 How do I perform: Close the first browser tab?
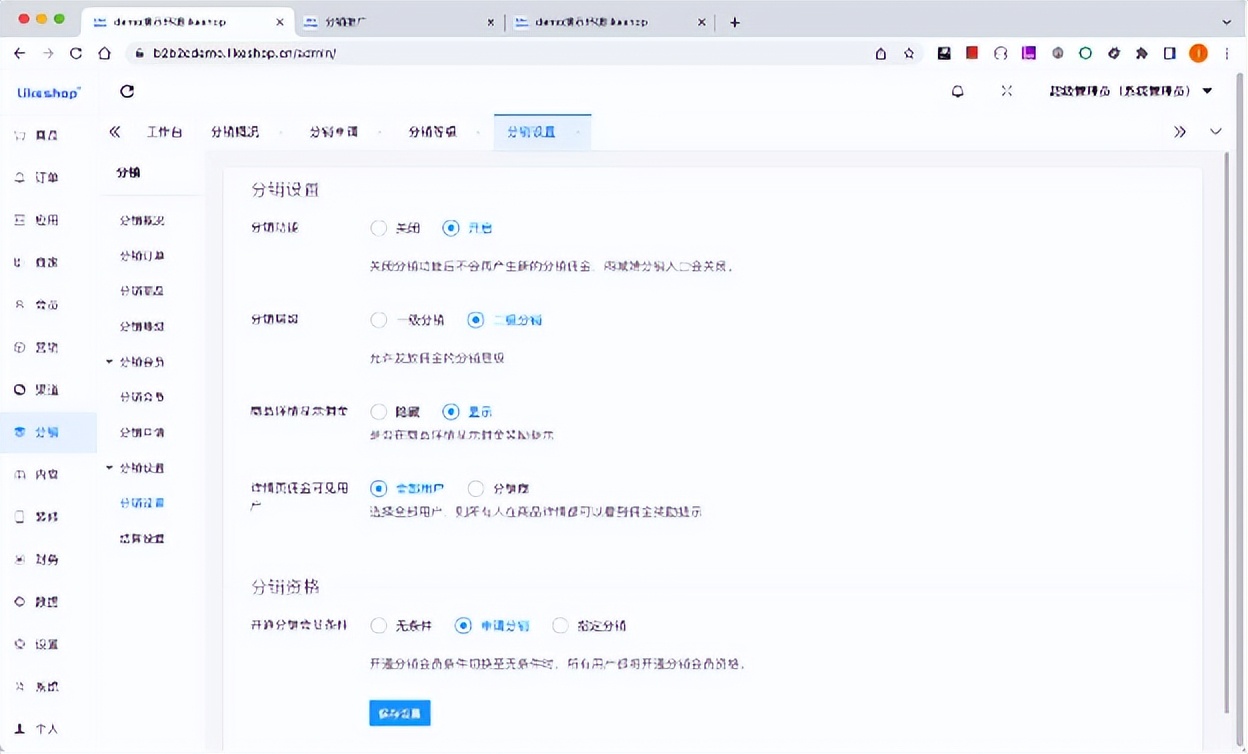pos(279,22)
